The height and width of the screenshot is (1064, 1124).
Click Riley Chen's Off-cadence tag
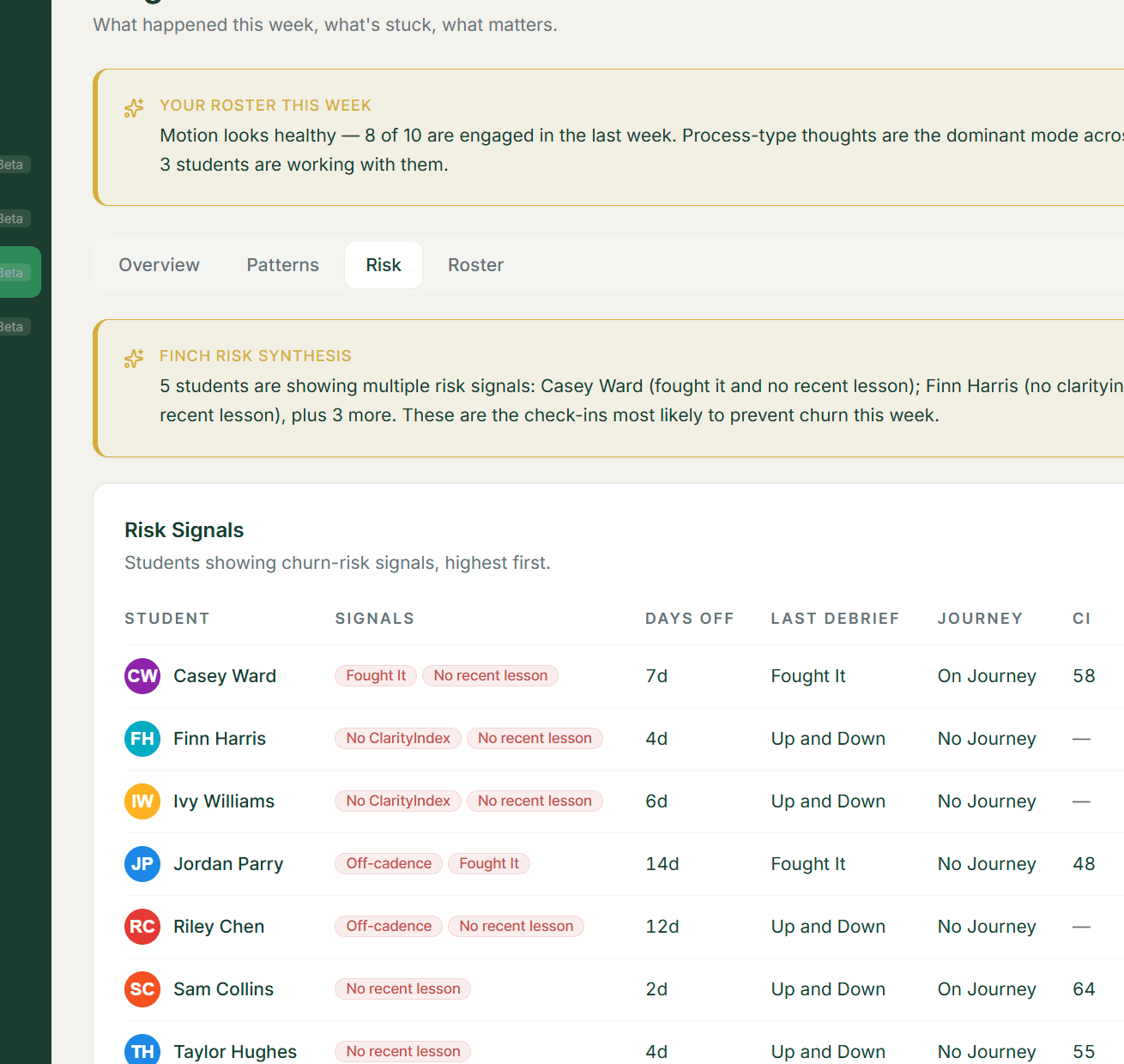pos(389,927)
